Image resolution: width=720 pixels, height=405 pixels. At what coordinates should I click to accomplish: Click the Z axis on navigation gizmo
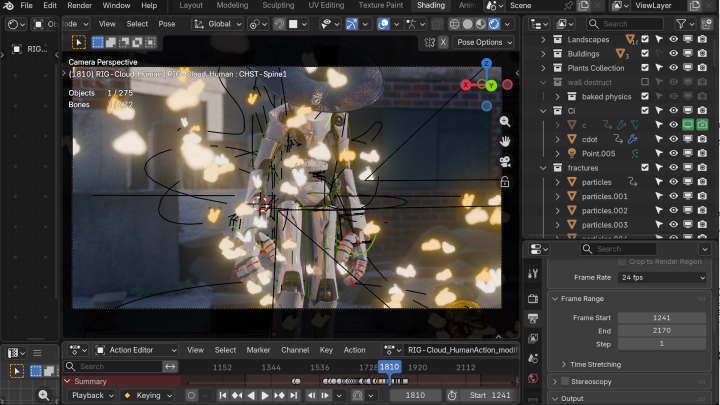pyautogui.click(x=486, y=63)
